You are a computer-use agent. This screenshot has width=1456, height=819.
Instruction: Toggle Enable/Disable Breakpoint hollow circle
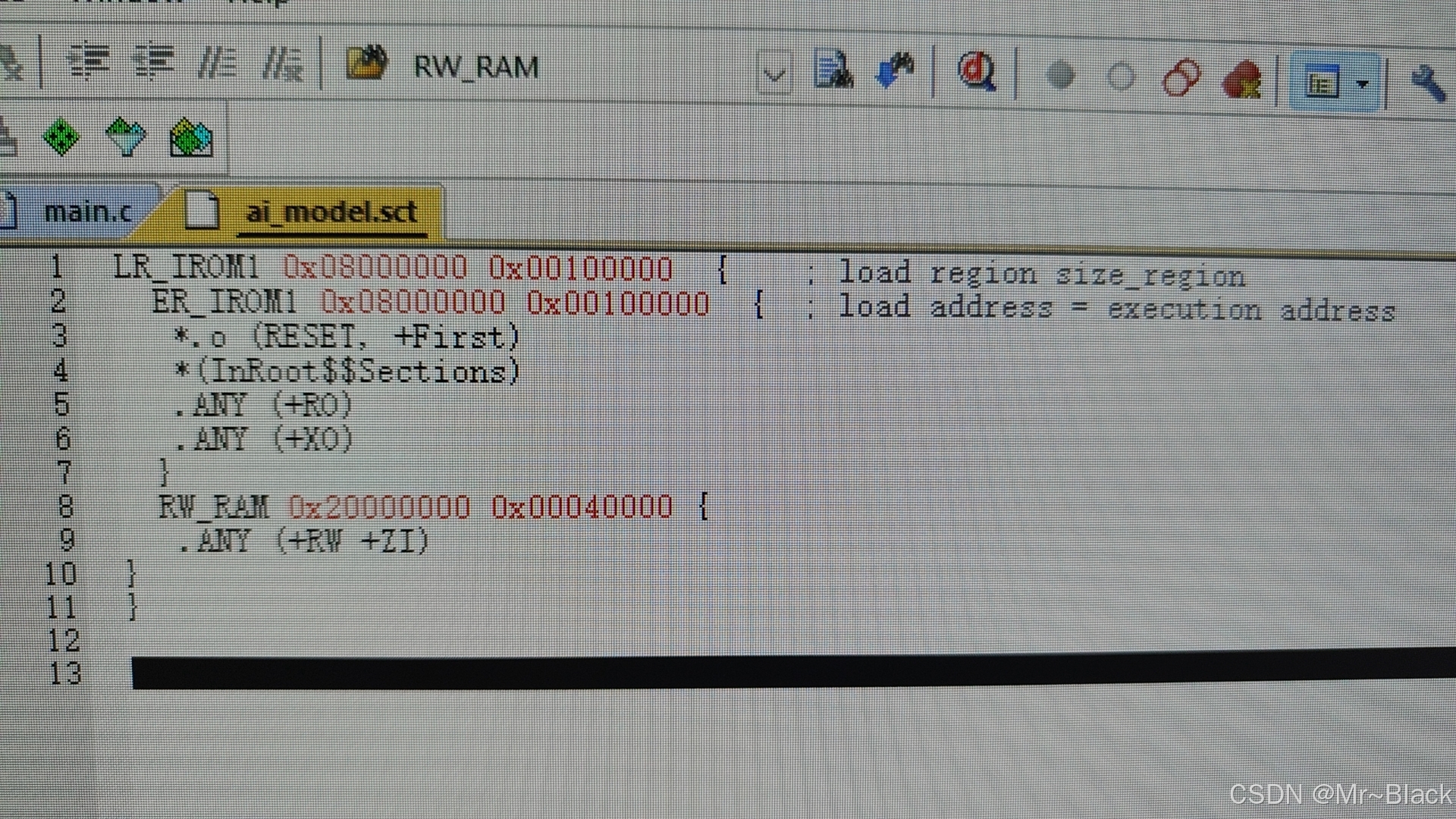pyautogui.click(x=1120, y=77)
